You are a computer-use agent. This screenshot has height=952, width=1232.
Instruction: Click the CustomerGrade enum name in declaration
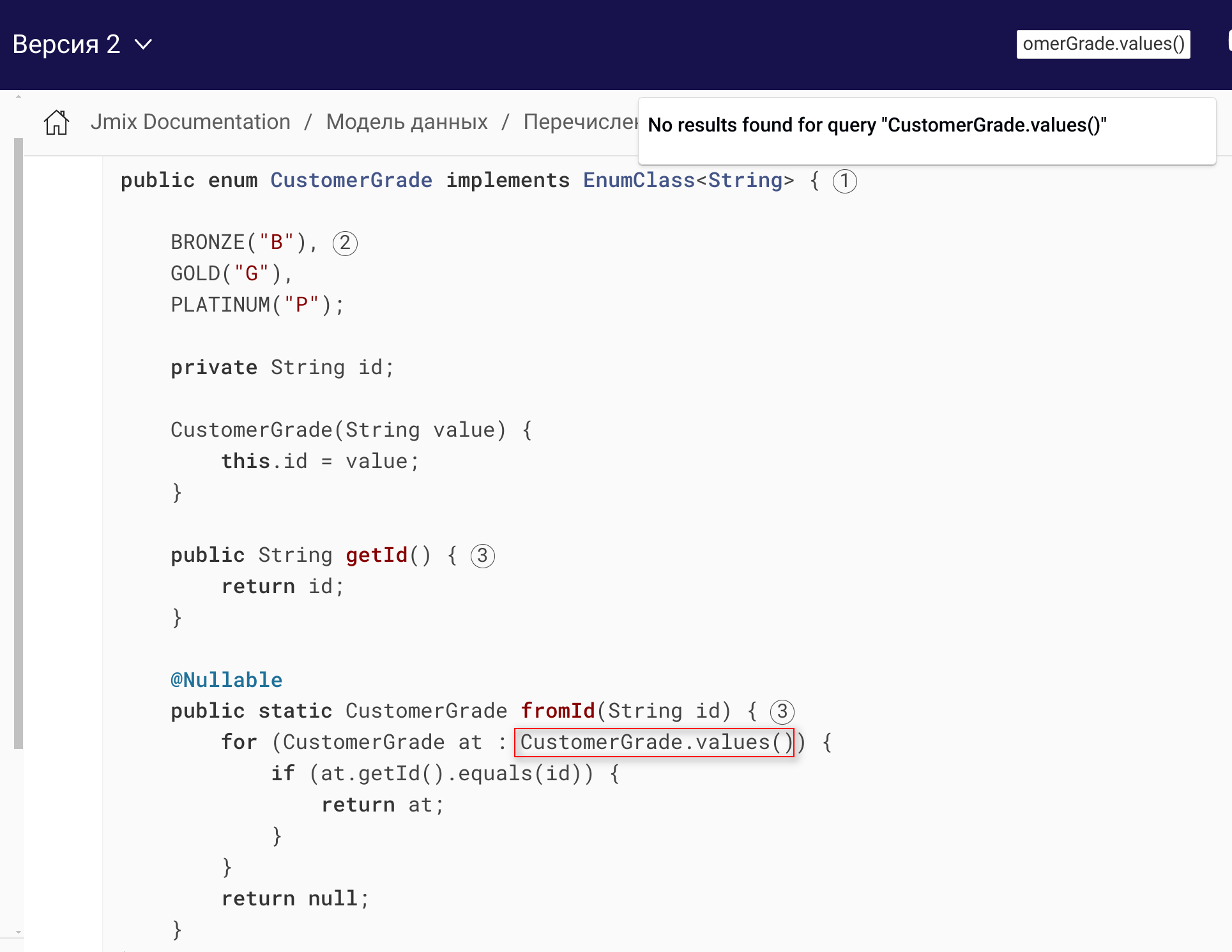tap(351, 181)
